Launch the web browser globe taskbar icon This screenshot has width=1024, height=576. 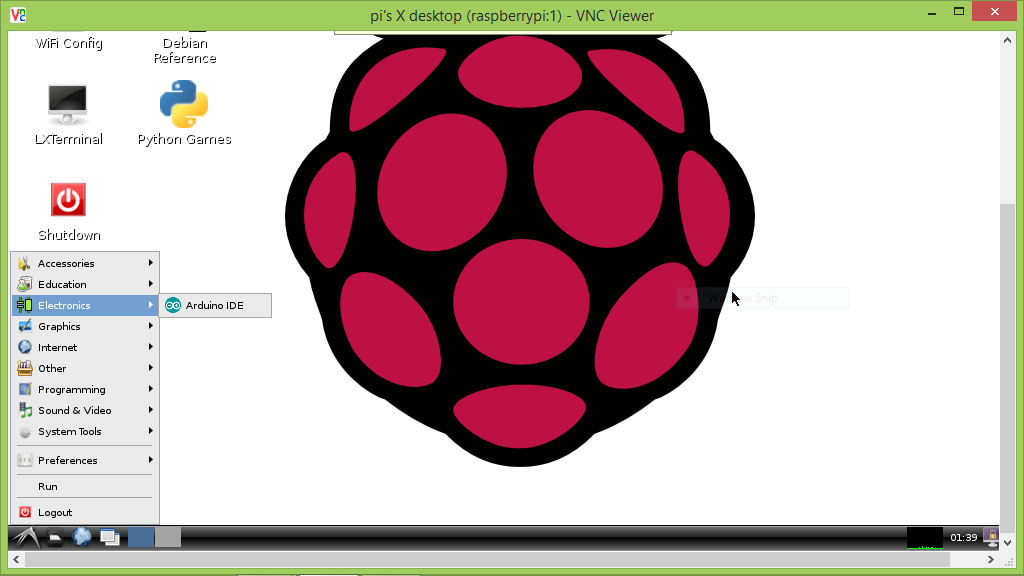[x=82, y=537]
